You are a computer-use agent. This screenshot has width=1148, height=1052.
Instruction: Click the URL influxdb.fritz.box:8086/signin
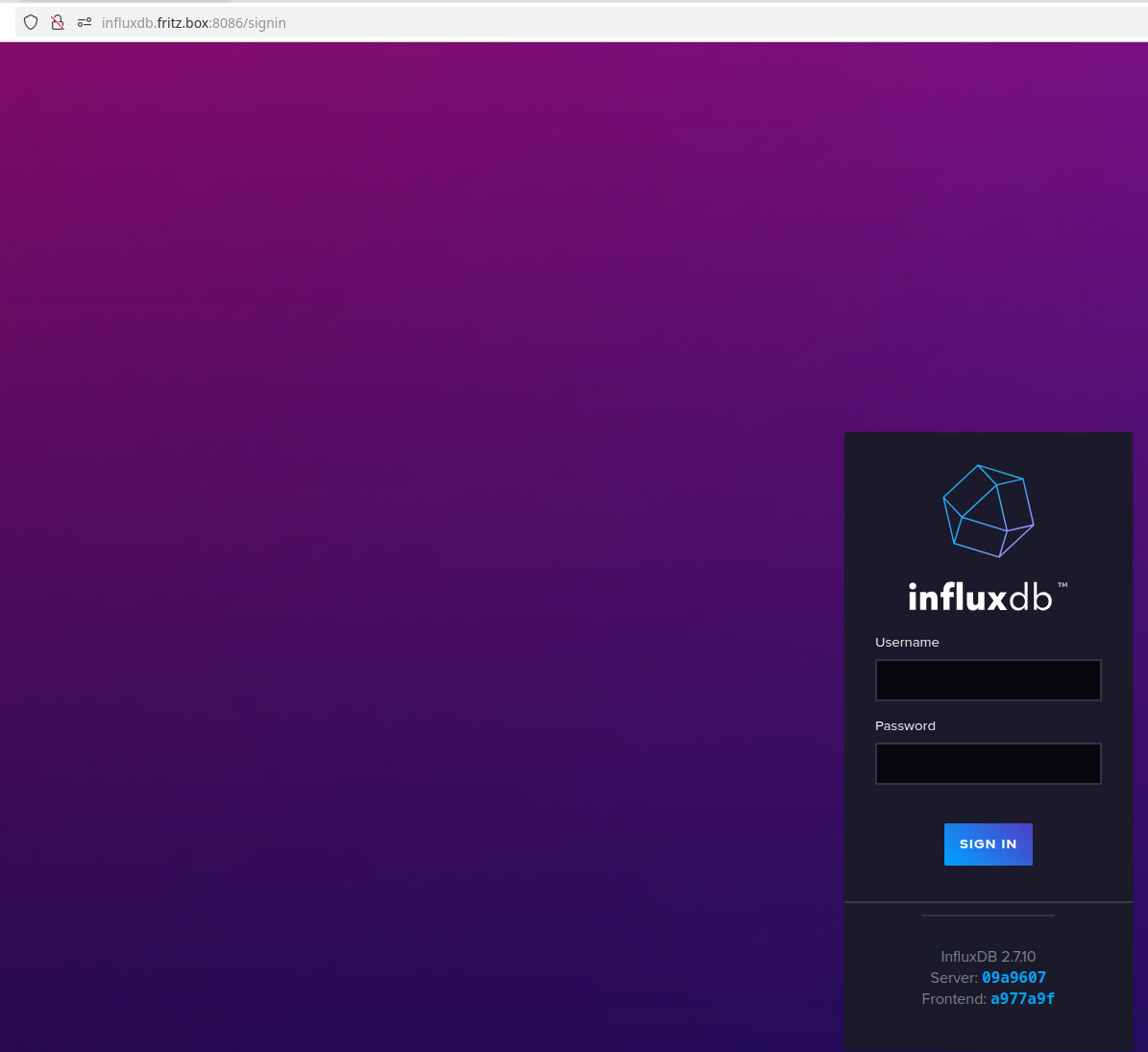pyautogui.click(x=194, y=23)
